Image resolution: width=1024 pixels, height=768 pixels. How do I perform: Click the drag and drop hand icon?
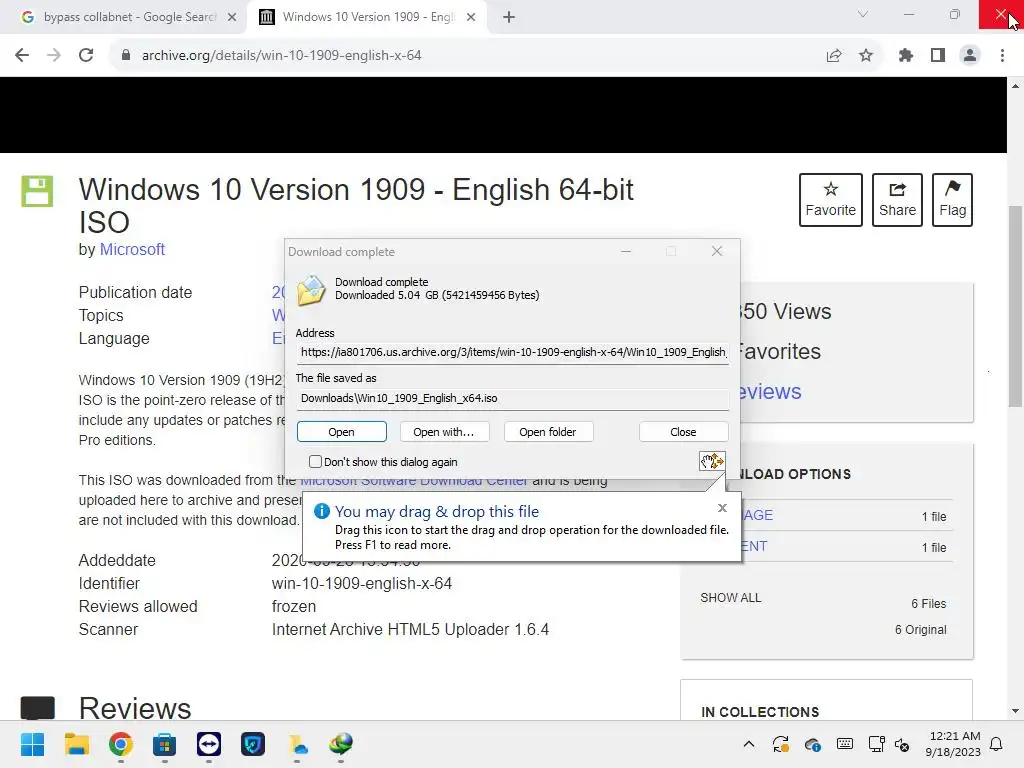coord(712,461)
